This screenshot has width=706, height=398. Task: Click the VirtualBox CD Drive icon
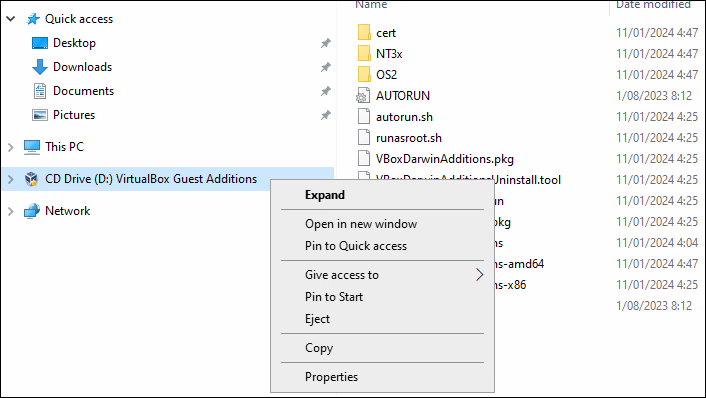point(32,179)
